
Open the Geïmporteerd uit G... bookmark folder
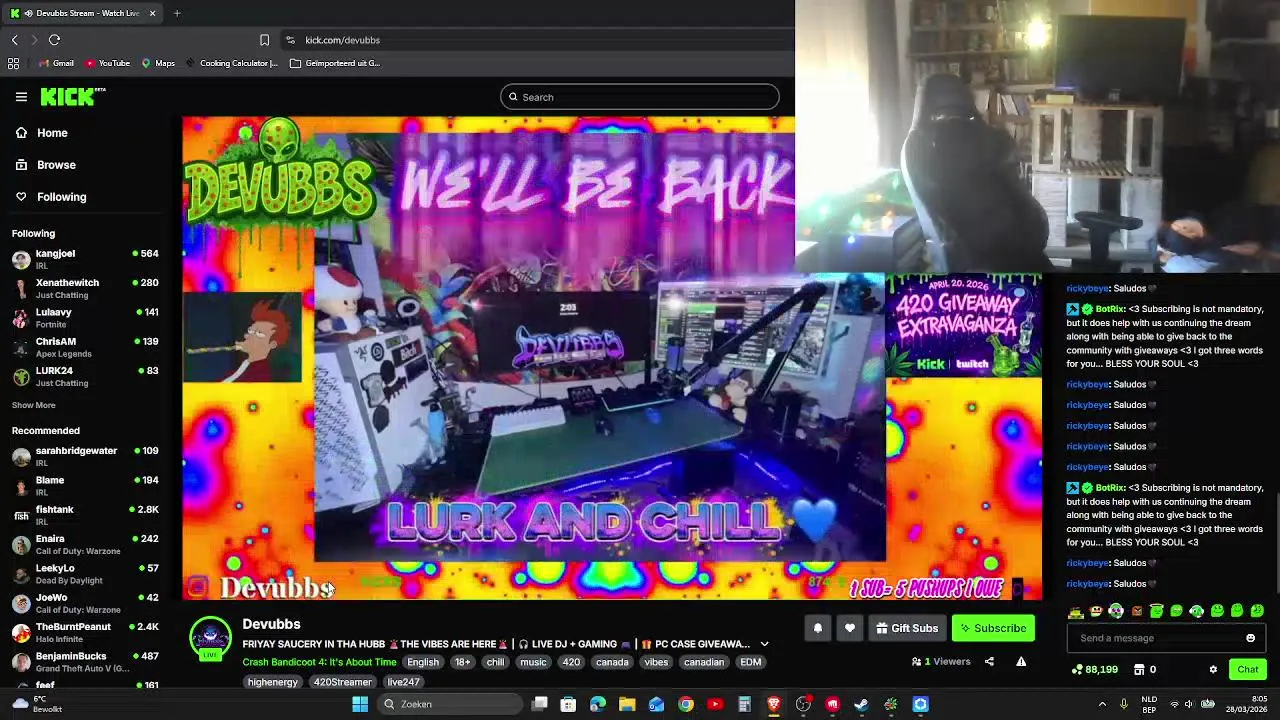(335, 63)
